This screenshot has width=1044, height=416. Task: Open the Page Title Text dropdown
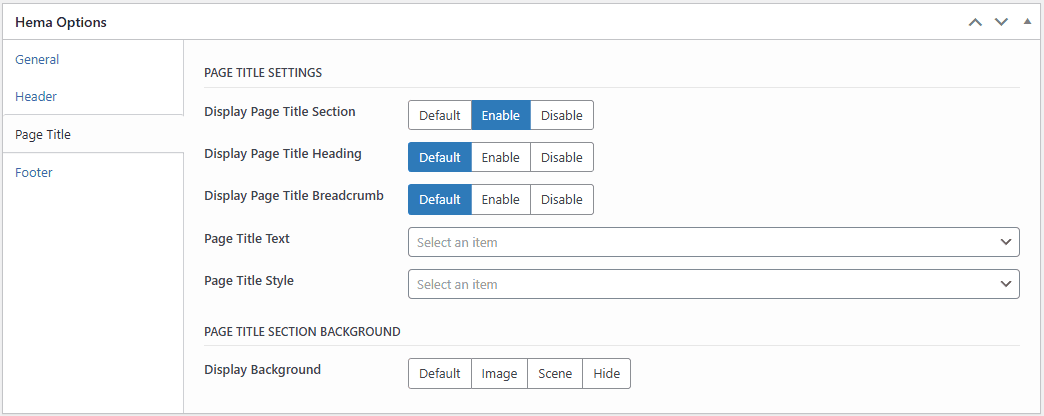[x=713, y=242]
